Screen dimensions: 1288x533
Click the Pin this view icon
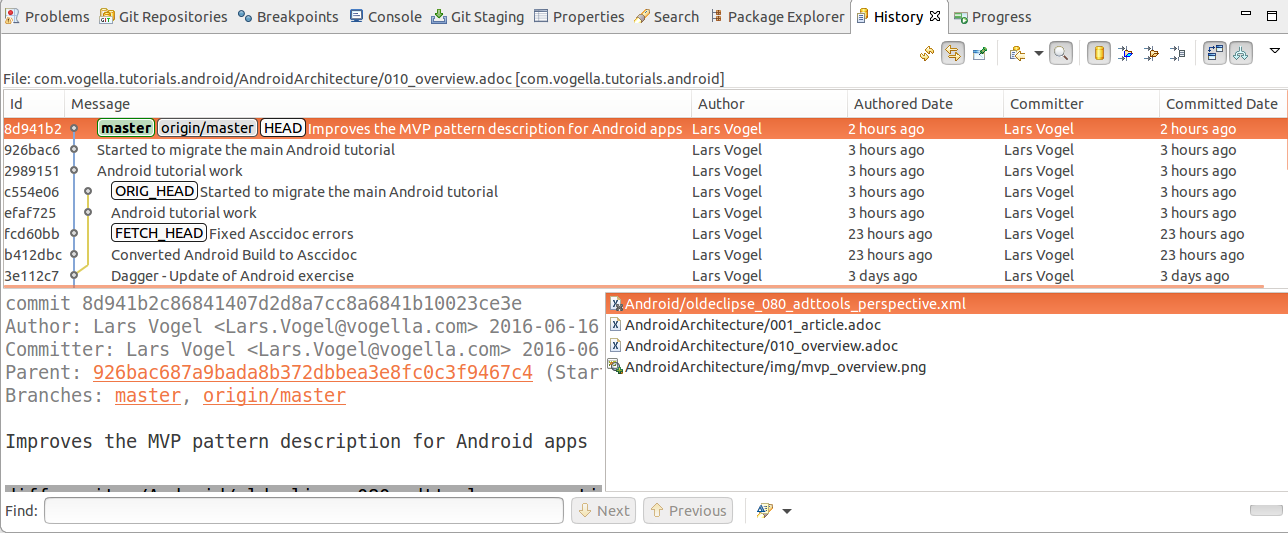coord(980,53)
